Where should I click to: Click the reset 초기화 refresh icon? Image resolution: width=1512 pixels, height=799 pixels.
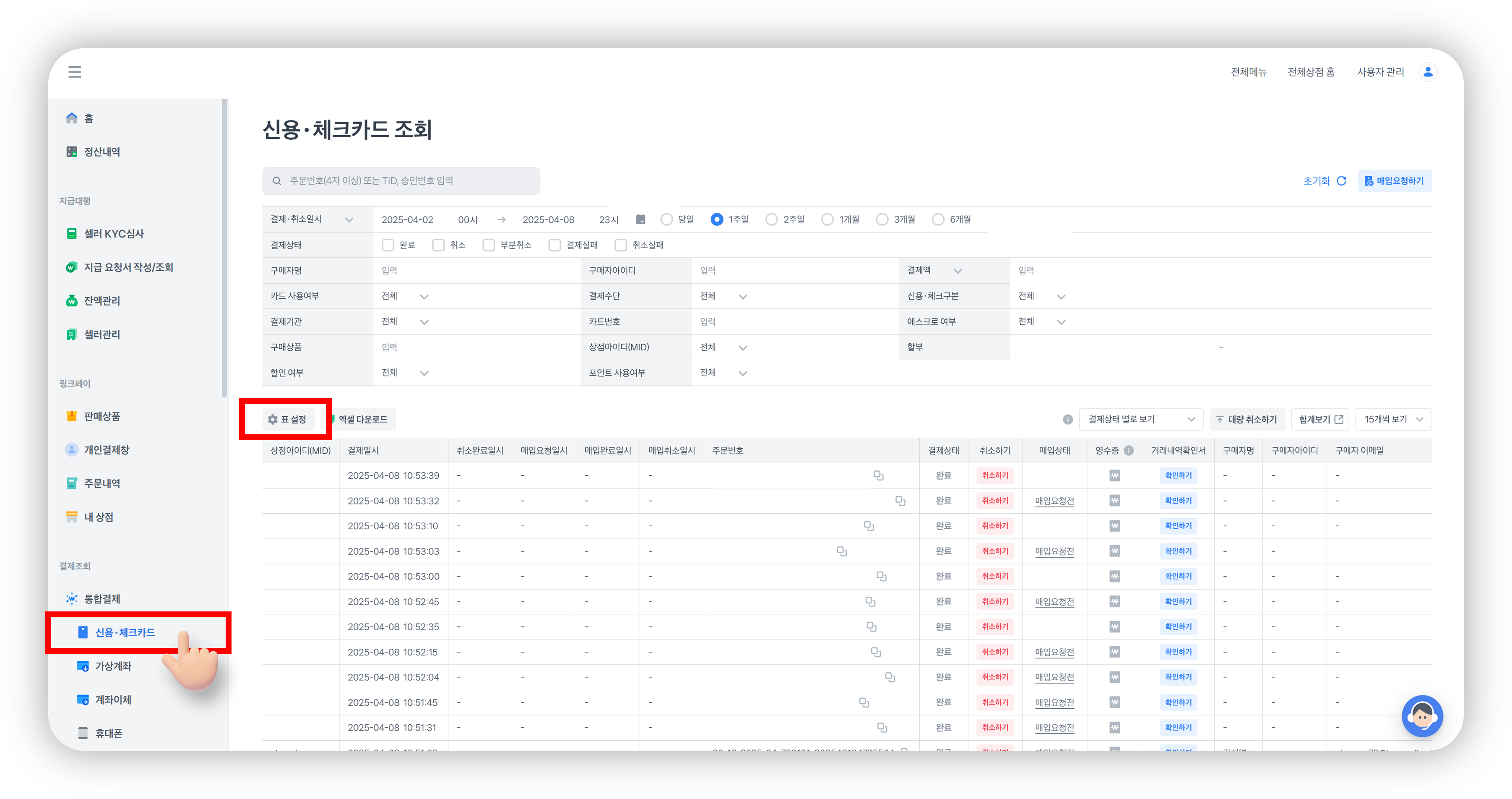1341,181
